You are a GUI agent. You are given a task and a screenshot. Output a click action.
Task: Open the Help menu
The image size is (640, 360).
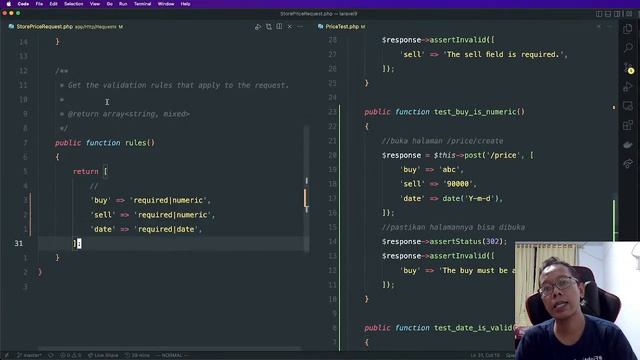(x=185, y=4)
